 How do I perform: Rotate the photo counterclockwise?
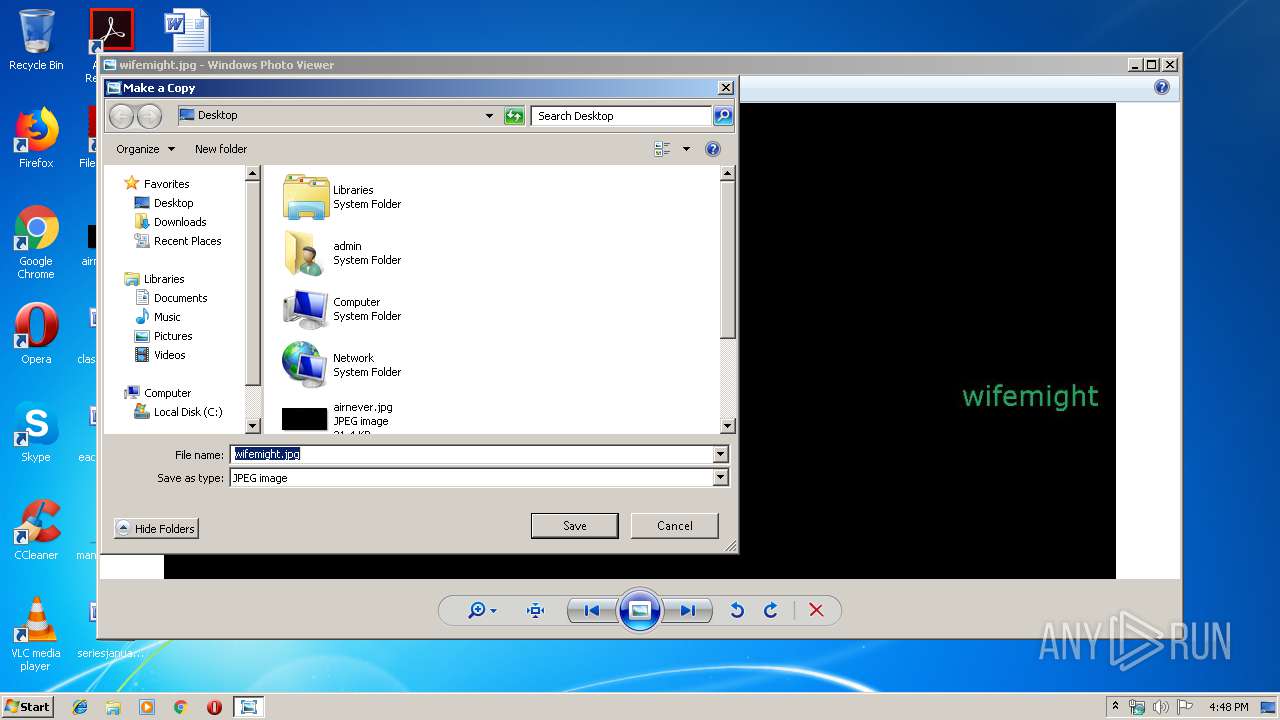(737, 610)
